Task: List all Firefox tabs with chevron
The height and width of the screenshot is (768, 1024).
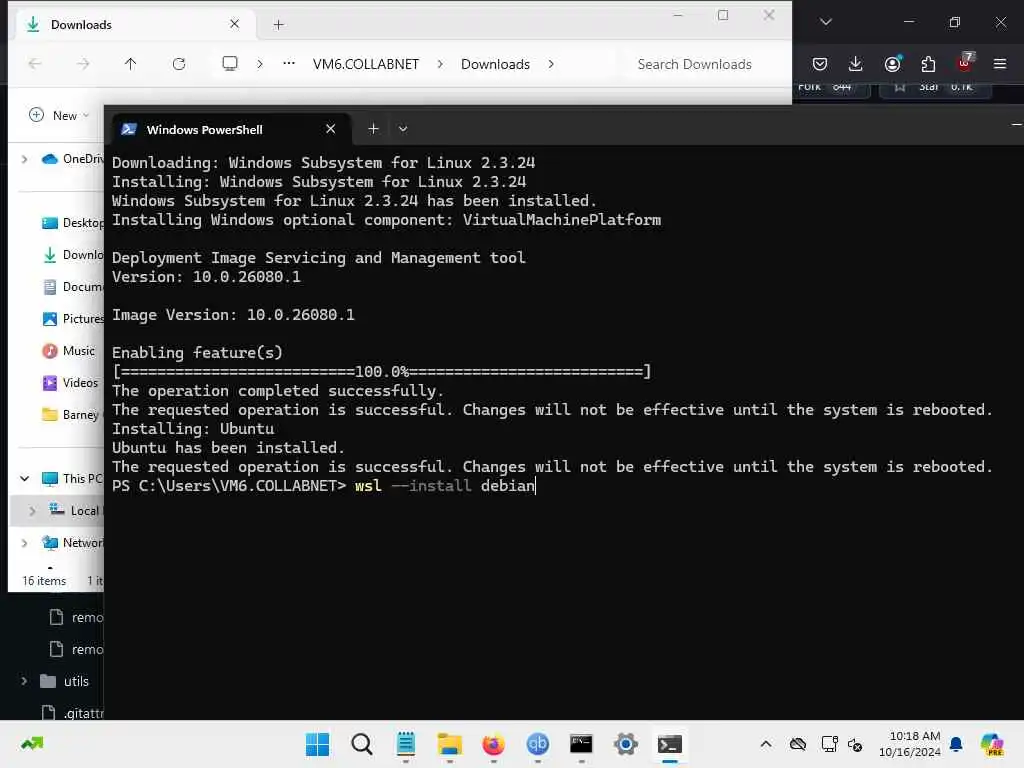Action: [x=825, y=22]
